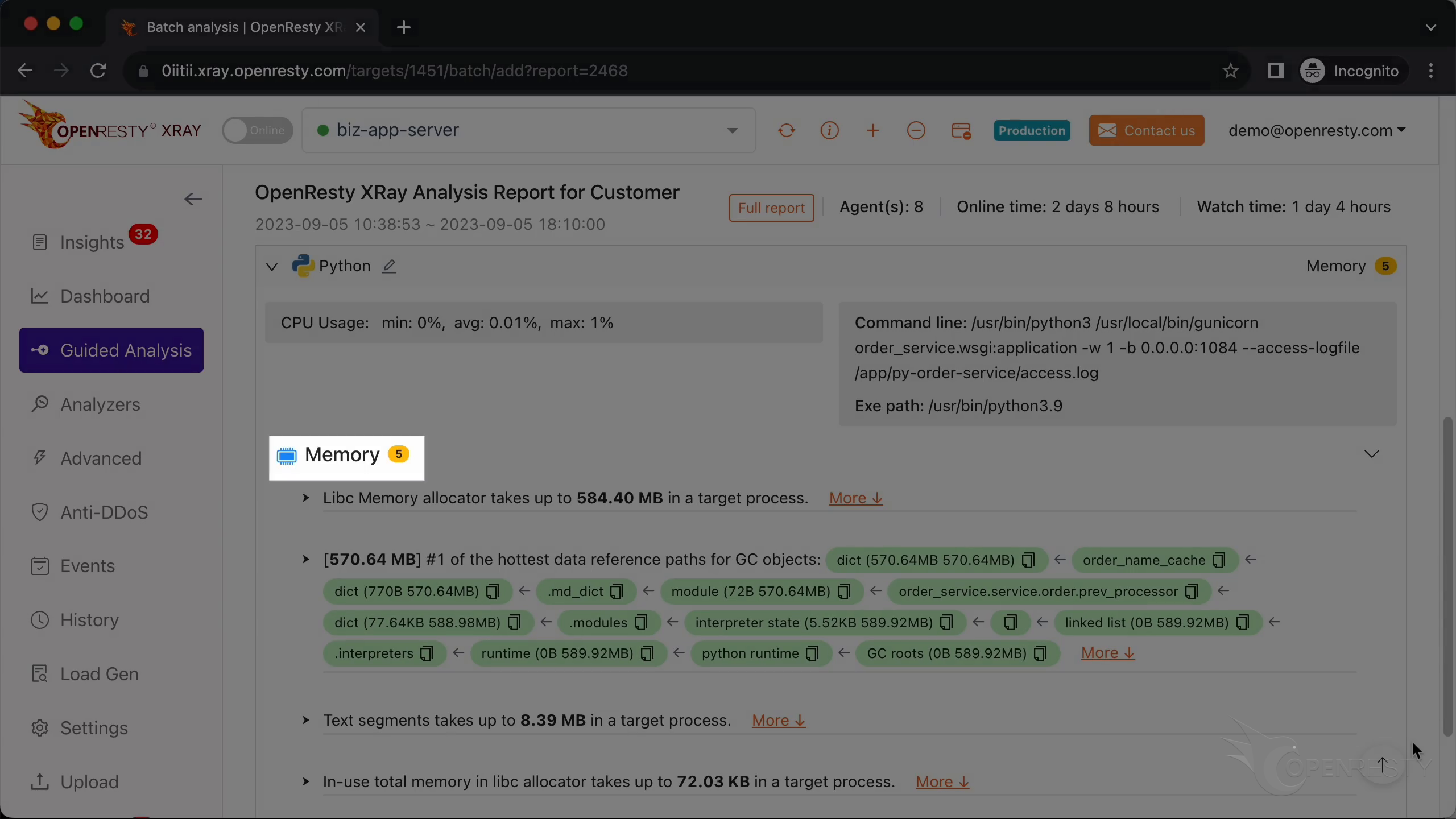Toggle the Online switch

coord(257,130)
